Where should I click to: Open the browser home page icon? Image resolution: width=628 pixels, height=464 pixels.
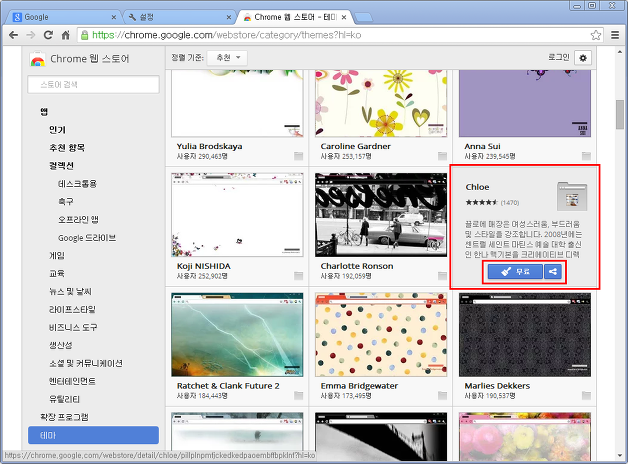tap(66, 35)
